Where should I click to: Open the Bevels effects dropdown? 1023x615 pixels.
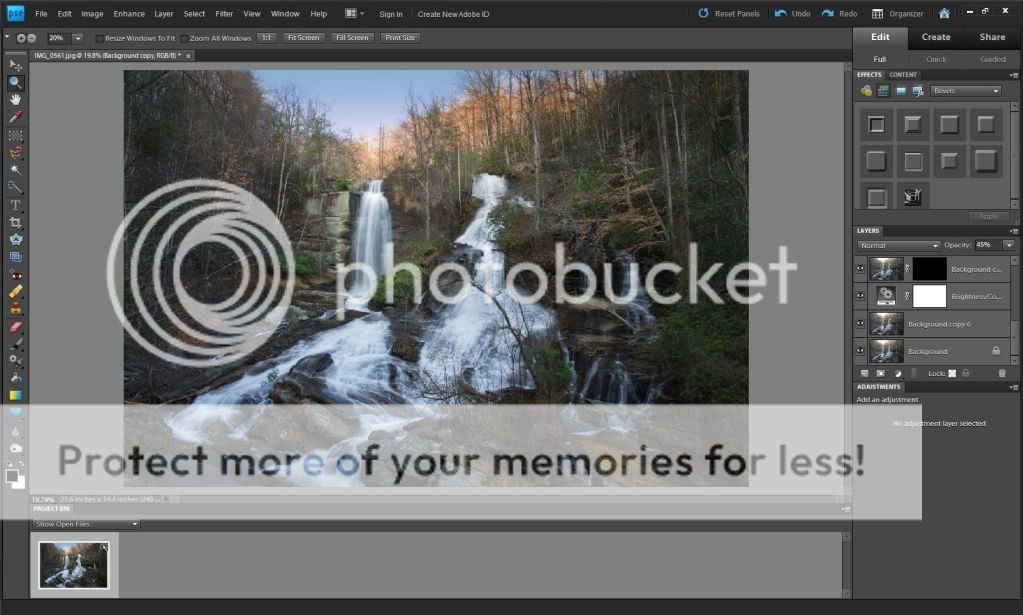pyautogui.click(x=965, y=91)
